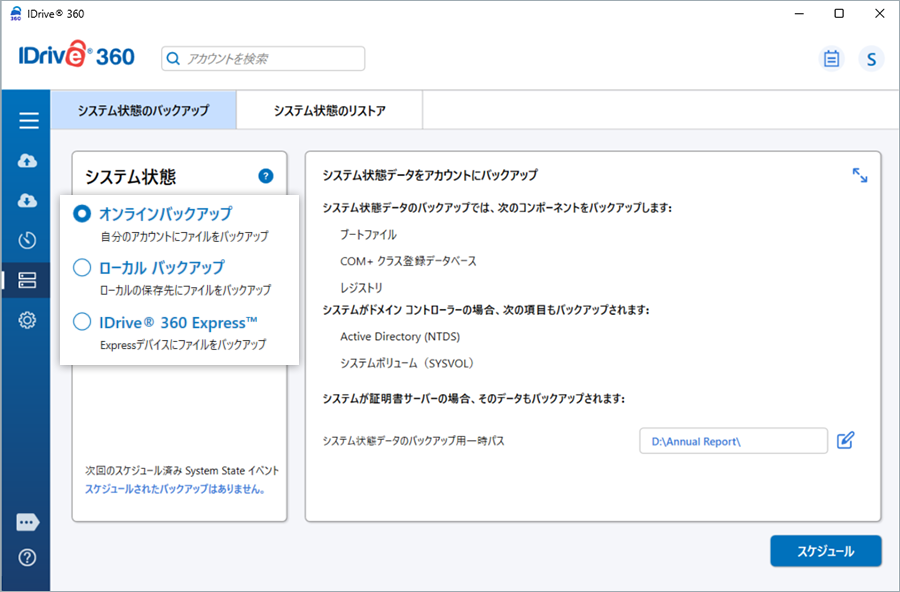Select the server backup sidebar icon
The width and height of the screenshot is (900, 592).
28,280
